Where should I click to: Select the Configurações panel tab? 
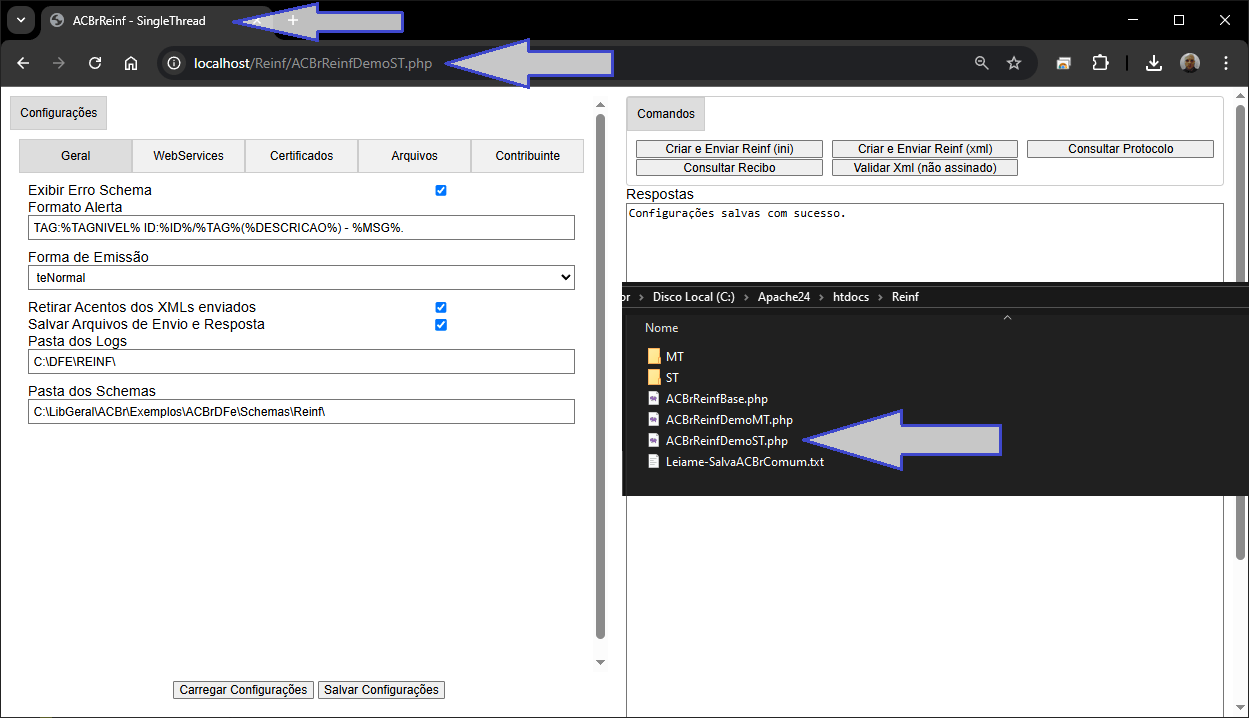click(x=58, y=113)
